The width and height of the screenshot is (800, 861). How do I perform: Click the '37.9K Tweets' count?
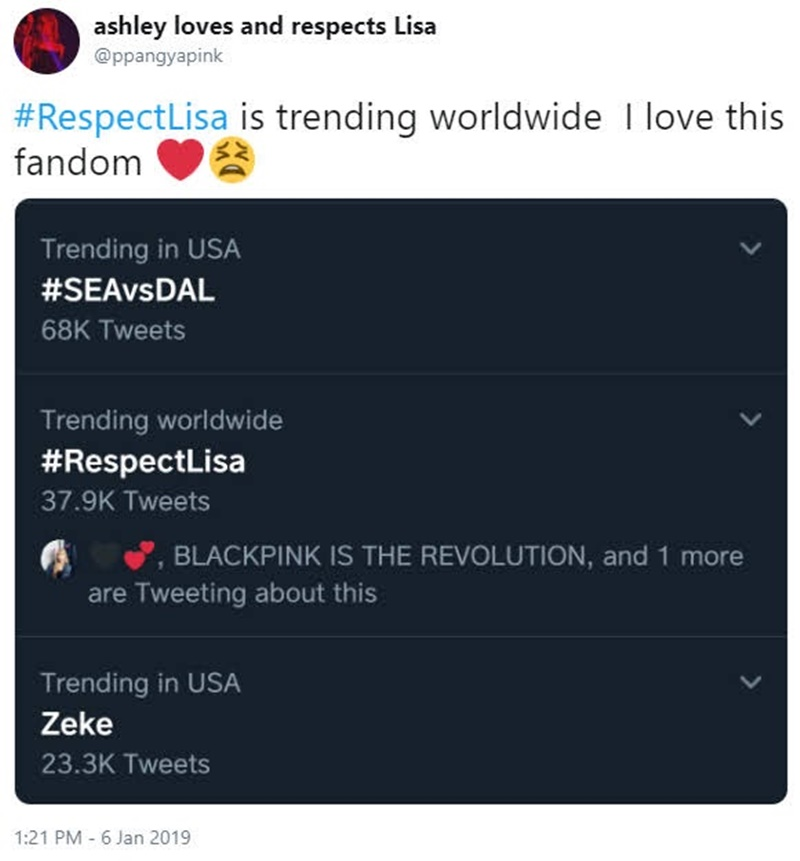[125, 501]
